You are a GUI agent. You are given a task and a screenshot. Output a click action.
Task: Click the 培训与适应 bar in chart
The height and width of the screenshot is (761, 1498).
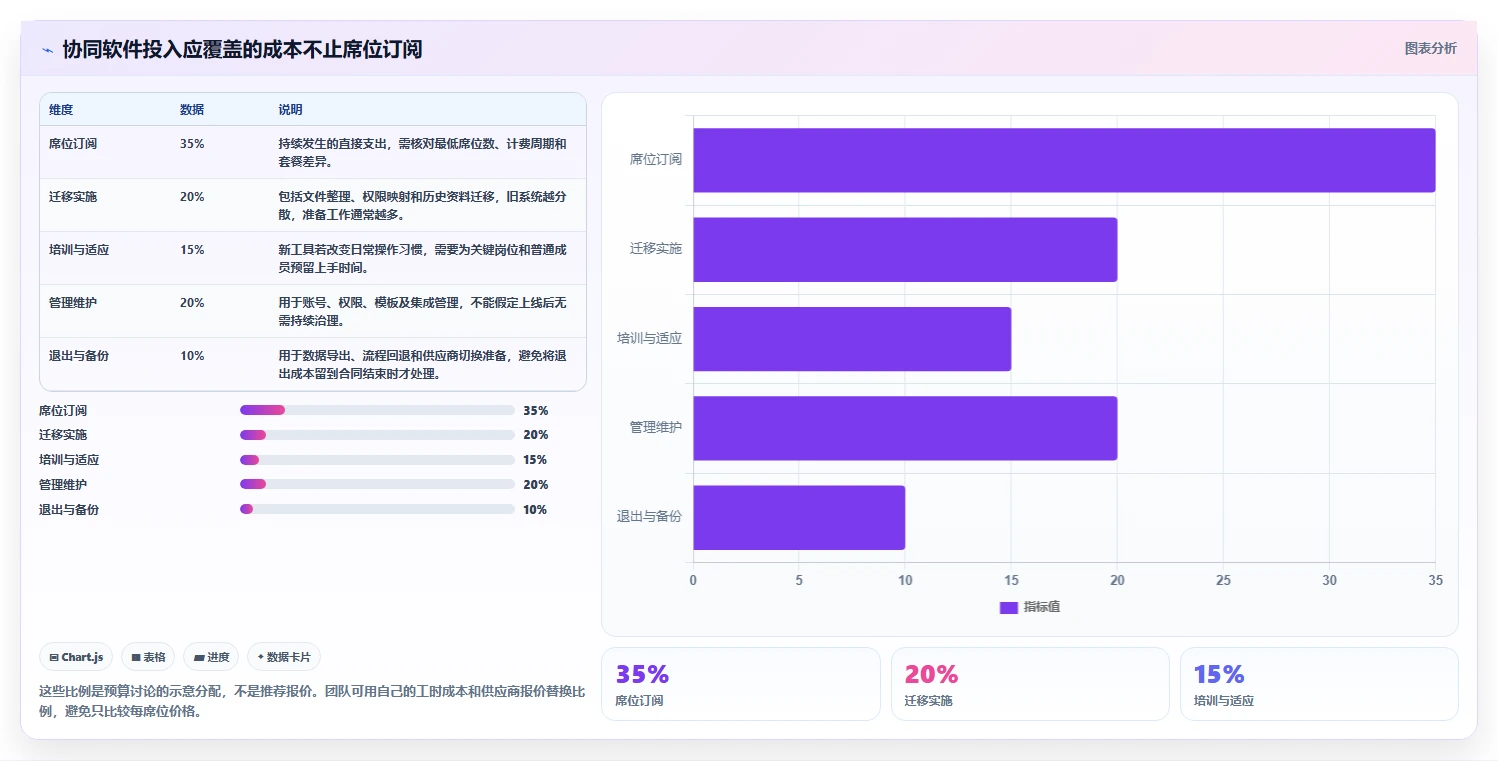click(x=852, y=339)
